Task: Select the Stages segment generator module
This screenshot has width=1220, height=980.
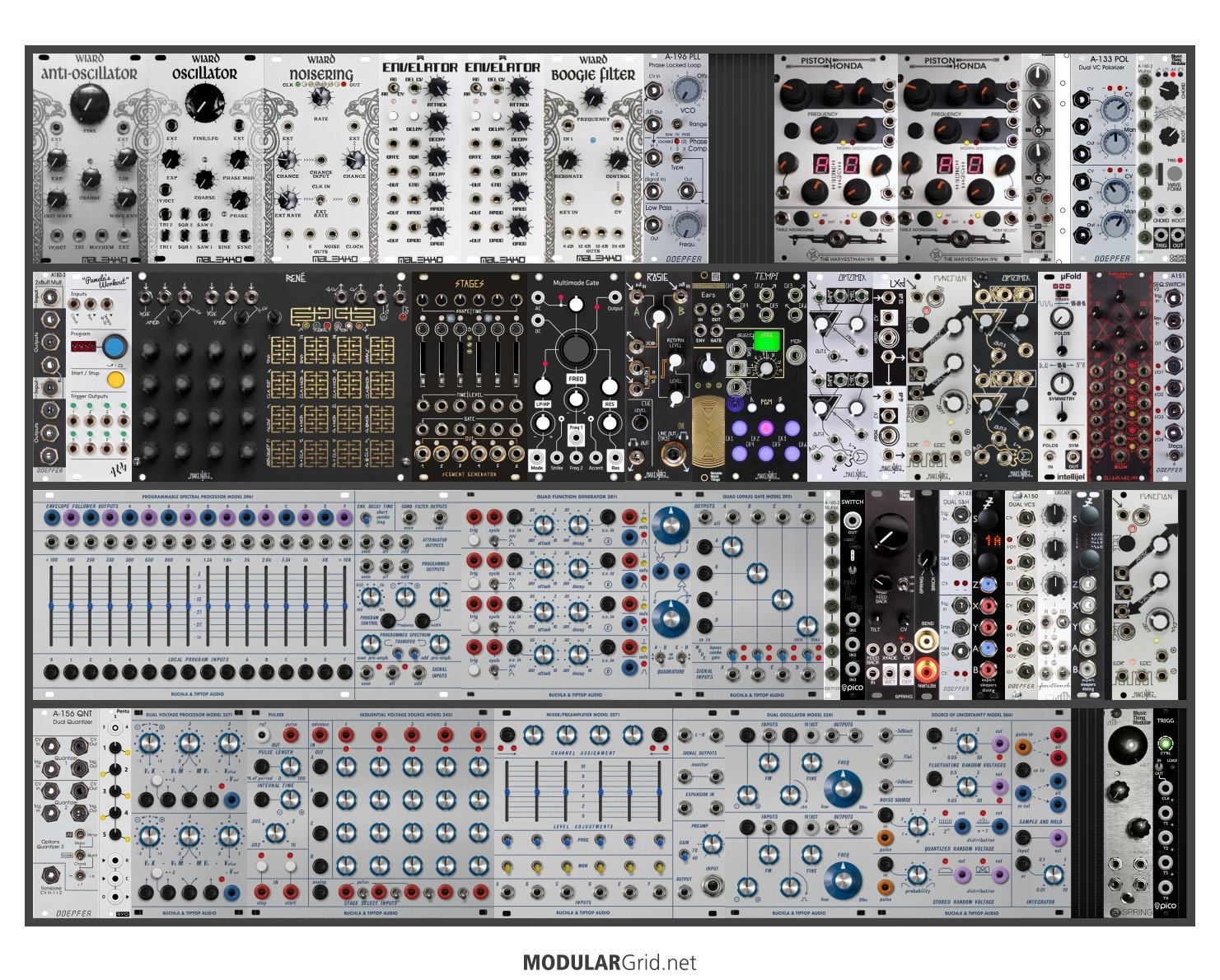Action: (470, 376)
